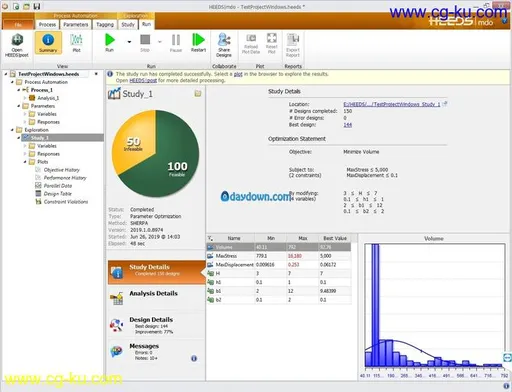Collapse the Process Automation tree node
Viewport: 512px width, 392px height.
click(x=12, y=82)
